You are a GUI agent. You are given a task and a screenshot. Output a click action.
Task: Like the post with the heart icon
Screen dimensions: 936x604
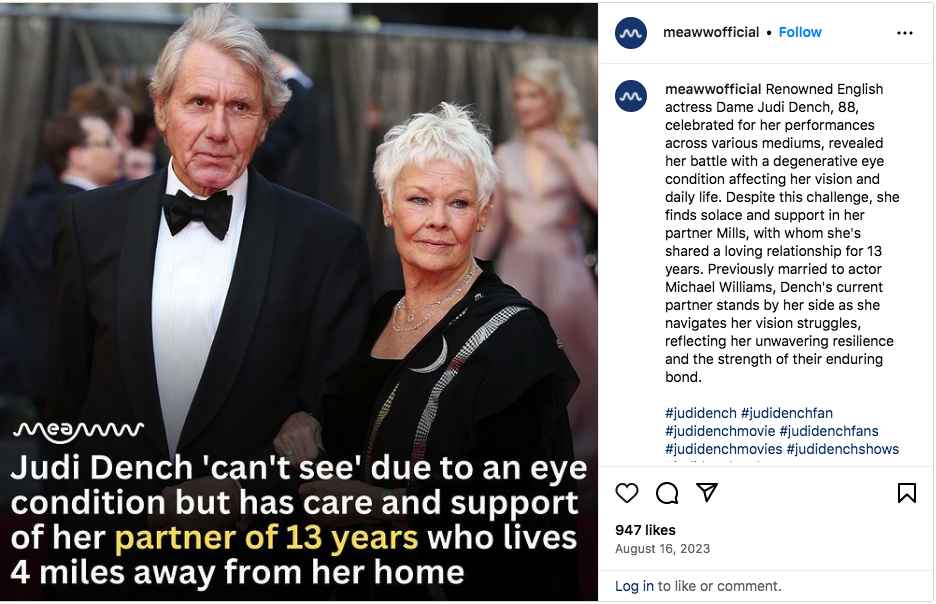[x=627, y=493]
